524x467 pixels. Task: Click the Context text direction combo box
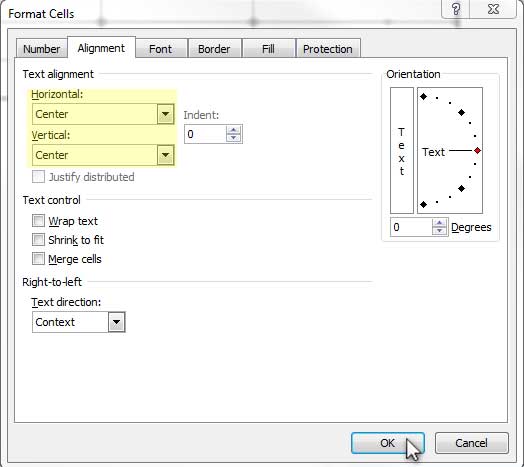[x=79, y=322]
